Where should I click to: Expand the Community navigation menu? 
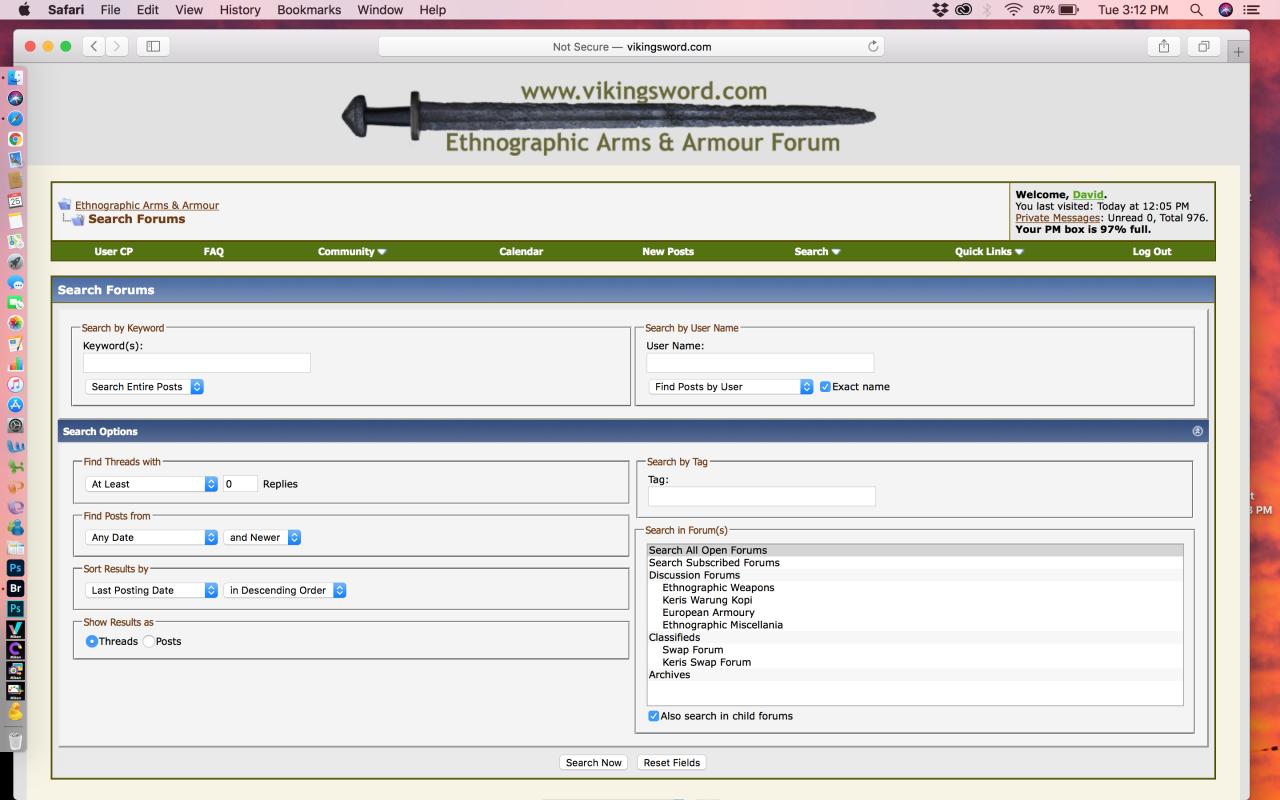(x=352, y=252)
